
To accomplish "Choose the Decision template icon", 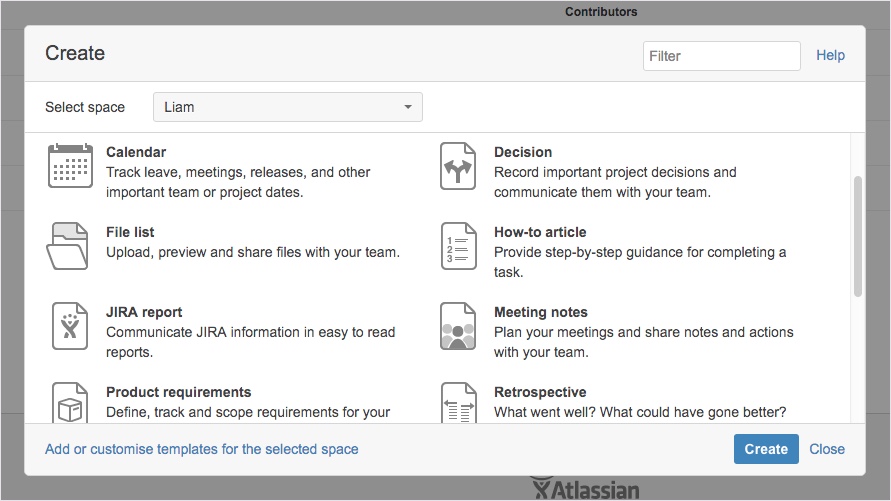I will tap(458, 166).
